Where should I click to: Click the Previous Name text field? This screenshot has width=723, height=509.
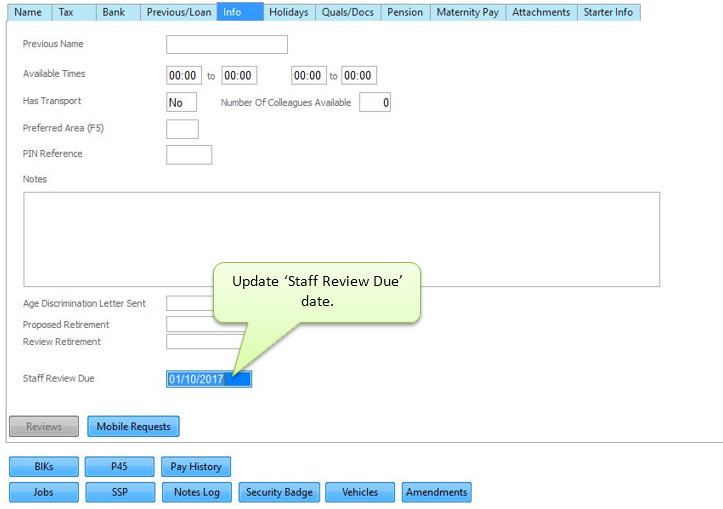pos(226,45)
